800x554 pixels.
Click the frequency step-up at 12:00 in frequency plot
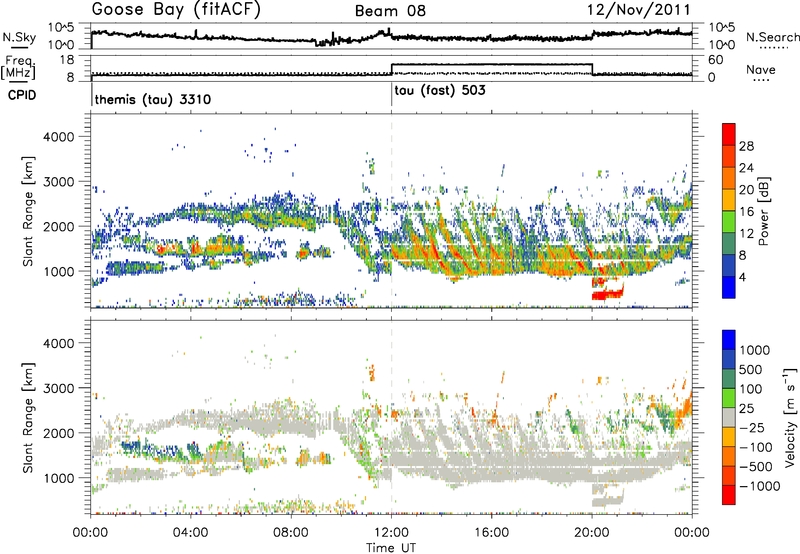click(x=391, y=70)
